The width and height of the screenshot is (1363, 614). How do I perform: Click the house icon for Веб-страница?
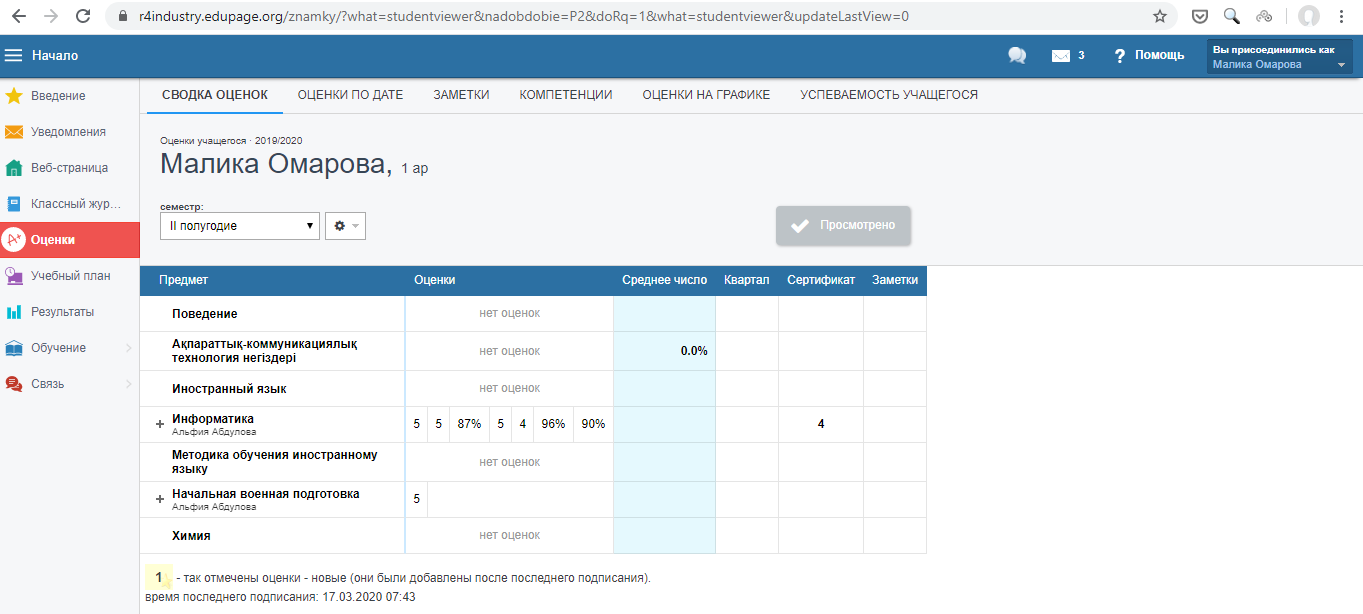tap(14, 168)
